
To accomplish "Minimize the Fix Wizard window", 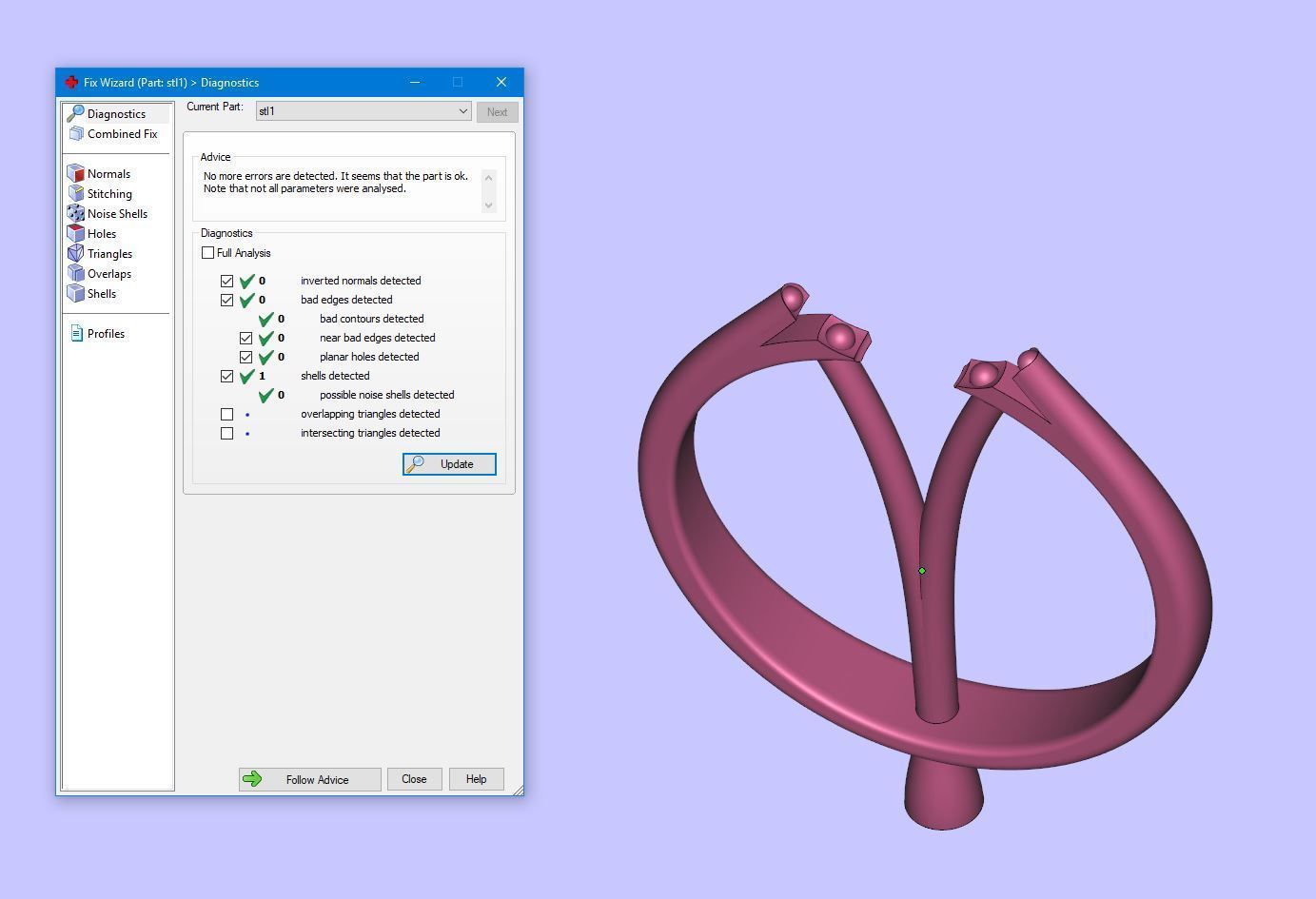I will (415, 82).
